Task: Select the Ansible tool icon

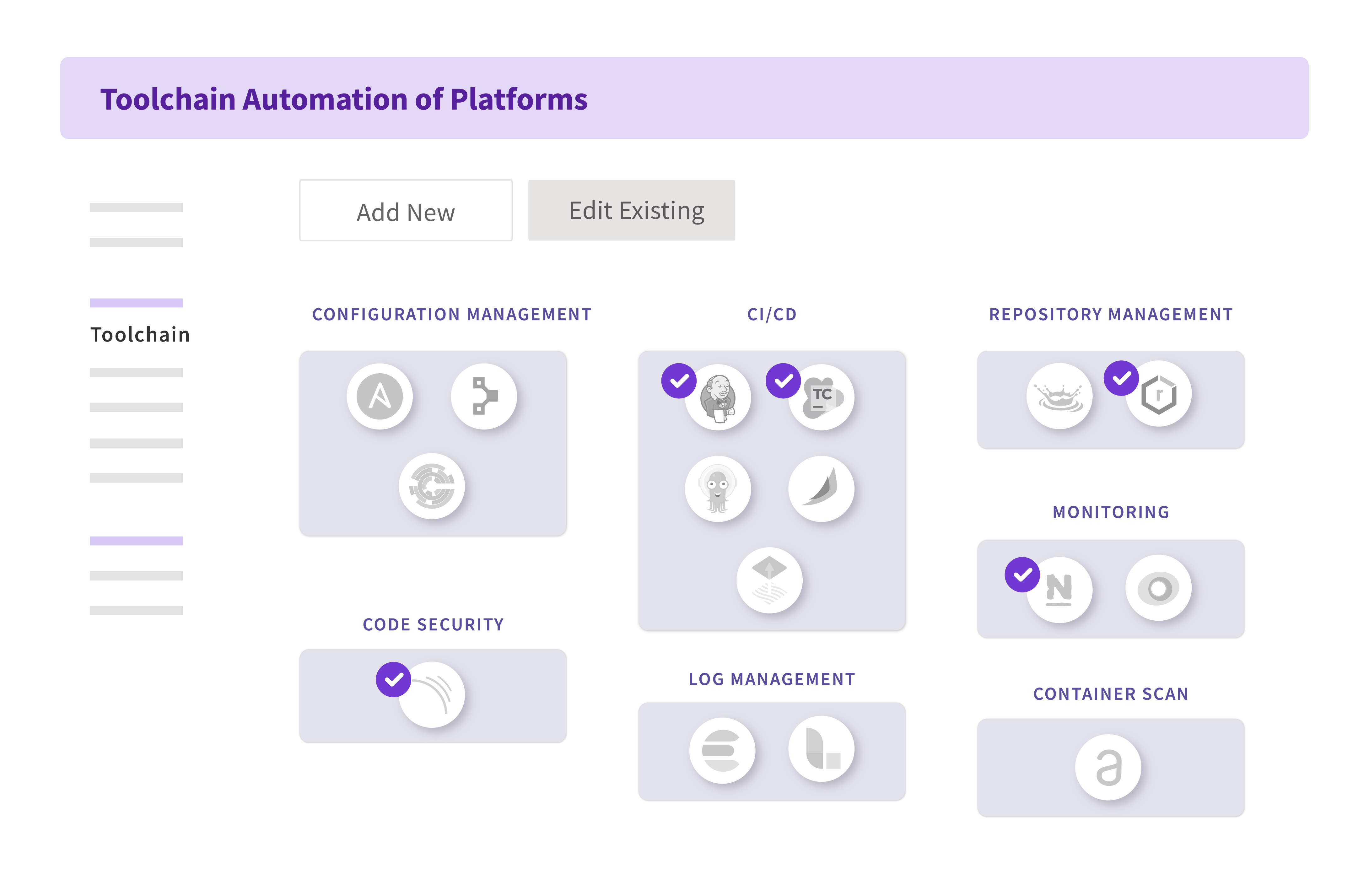Action: (380, 396)
